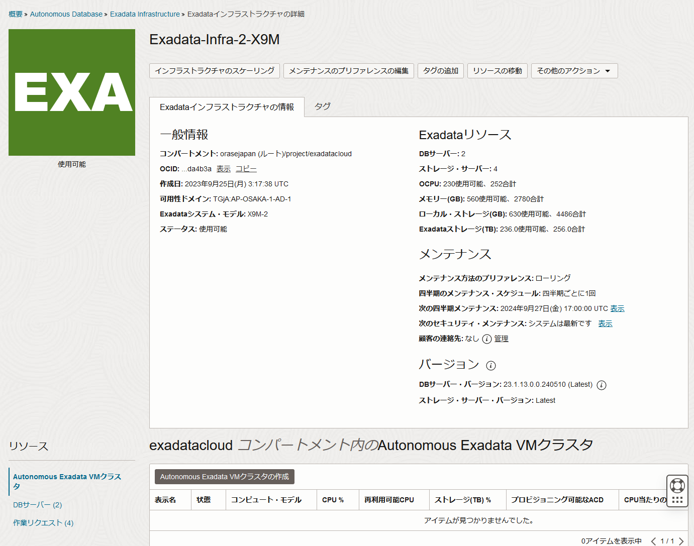Open 作業リクエスト (4) in resources list
The image size is (694, 546).
pyautogui.click(x=43, y=523)
